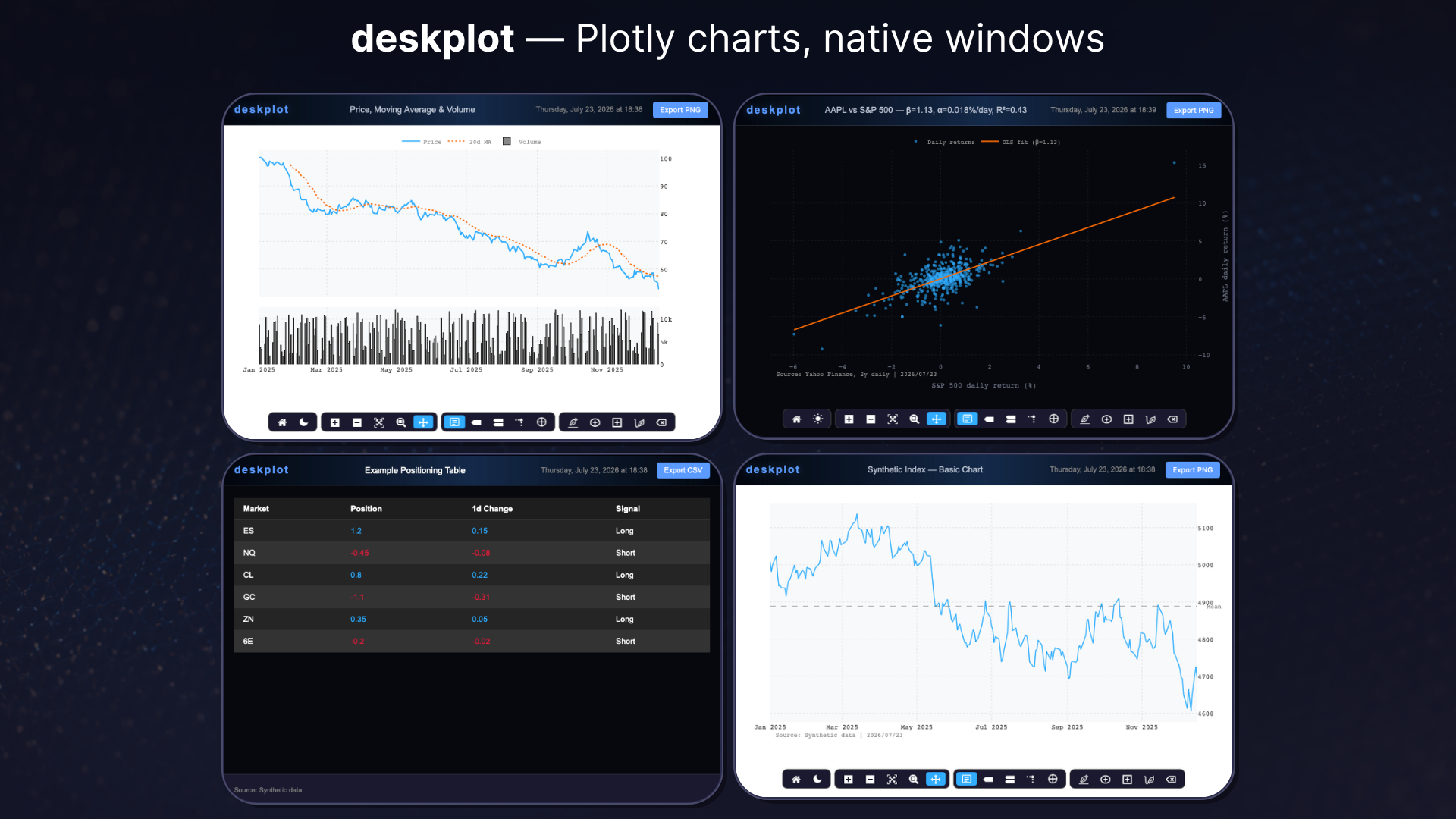Click erase-shape icon in Synthetic Index toolbar
Viewport: 1456px width, 819px height.
[1172, 780]
